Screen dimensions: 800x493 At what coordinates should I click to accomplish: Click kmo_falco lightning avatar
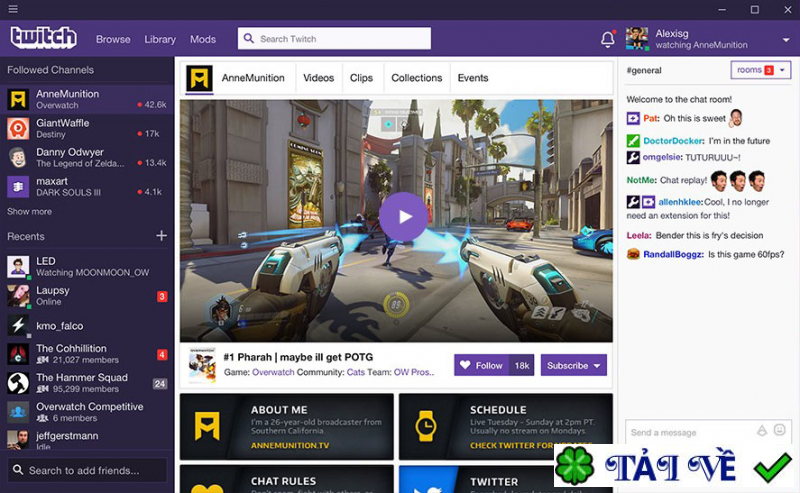(x=18, y=325)
